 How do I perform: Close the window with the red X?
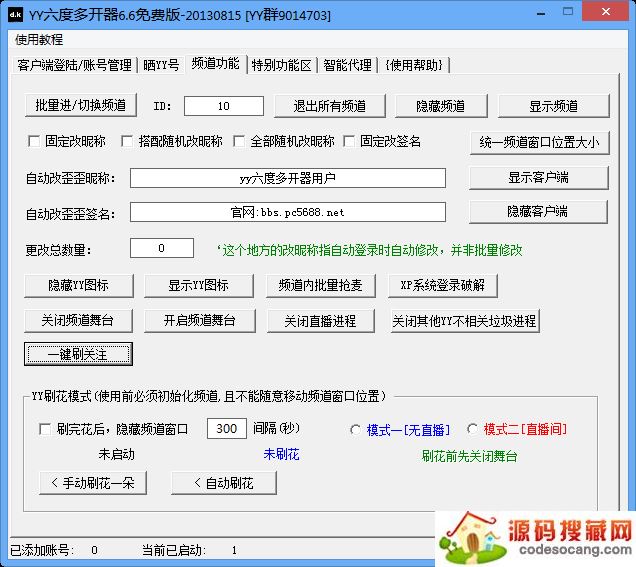coord(610,12)
